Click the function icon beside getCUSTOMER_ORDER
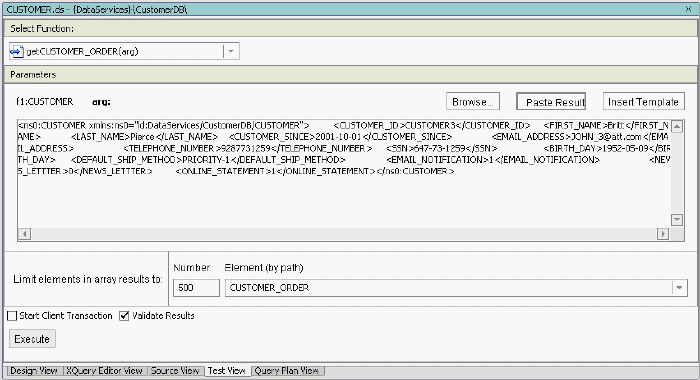 pos(17,51)
